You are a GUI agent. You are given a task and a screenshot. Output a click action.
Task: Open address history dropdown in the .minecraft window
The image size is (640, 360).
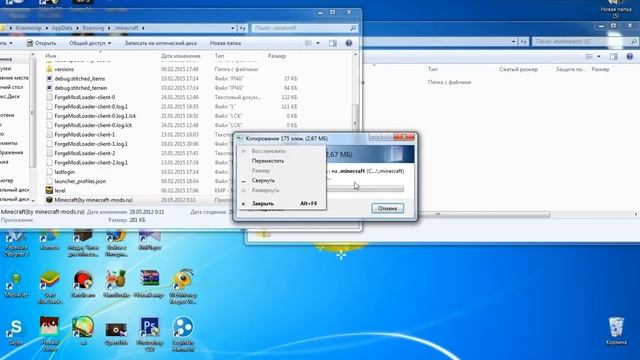(x=233, y=28)
